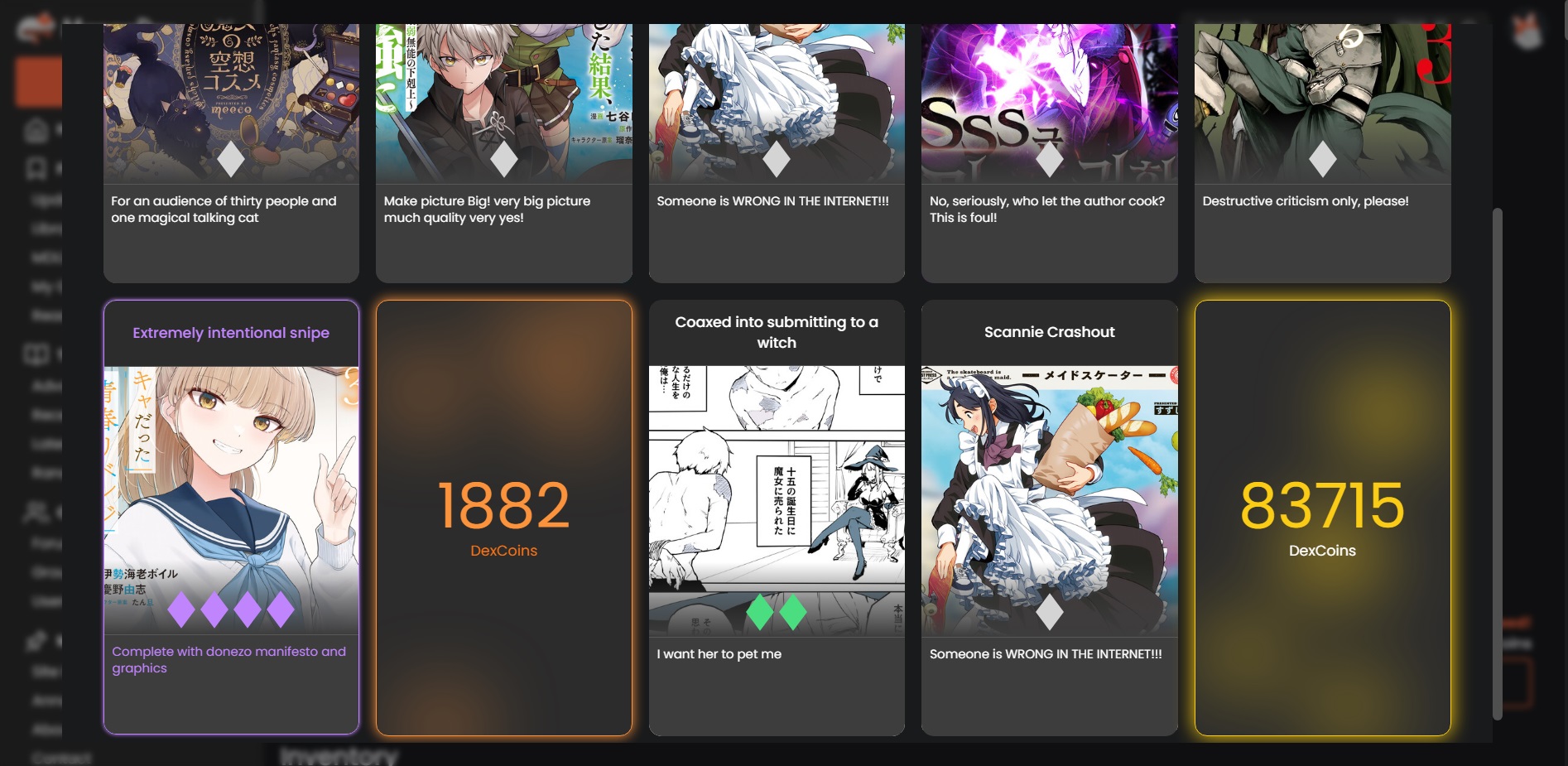The width and height of the screenshot is (1568, 766).
Task: Open the maid skater cover in Scannie Crashout
Action: [1050, 500]
